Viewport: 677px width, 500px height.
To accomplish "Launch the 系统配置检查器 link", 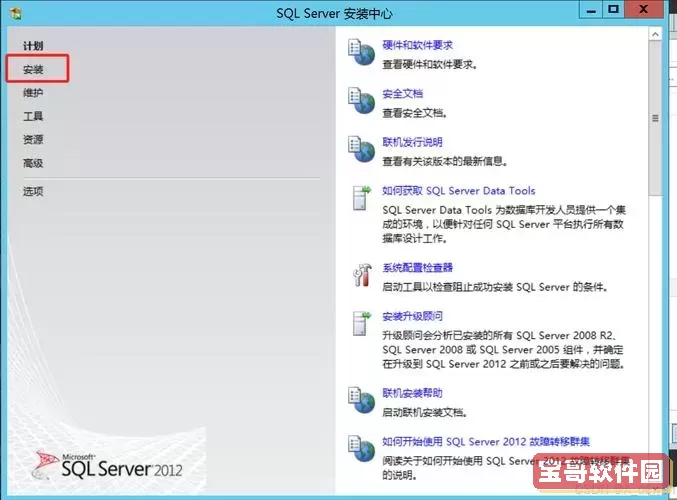I will coord(417,268).
